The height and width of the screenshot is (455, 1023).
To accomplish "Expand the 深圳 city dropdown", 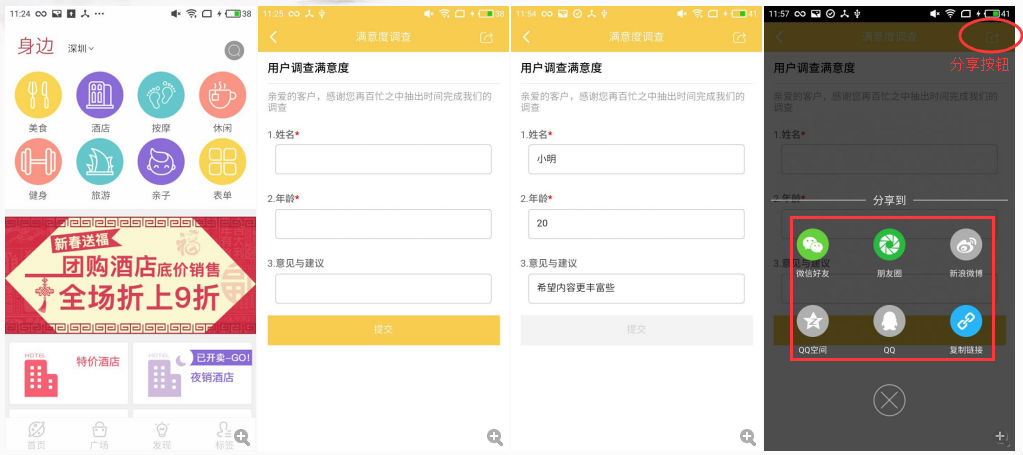I will 81,48.
